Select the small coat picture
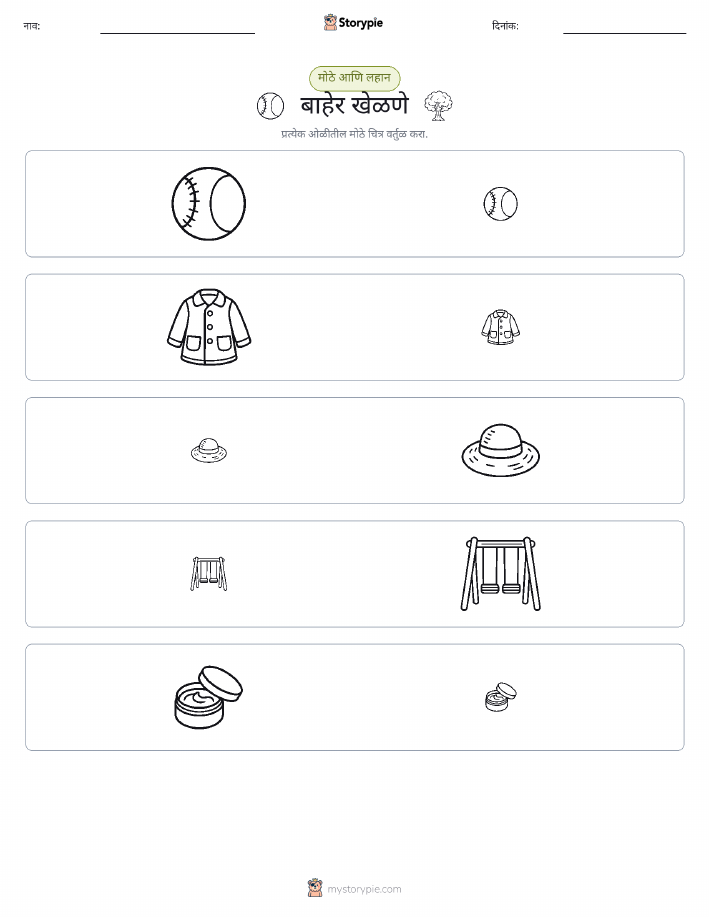The width and height of the screenshot is (709, 917). (x=501, y=327)
